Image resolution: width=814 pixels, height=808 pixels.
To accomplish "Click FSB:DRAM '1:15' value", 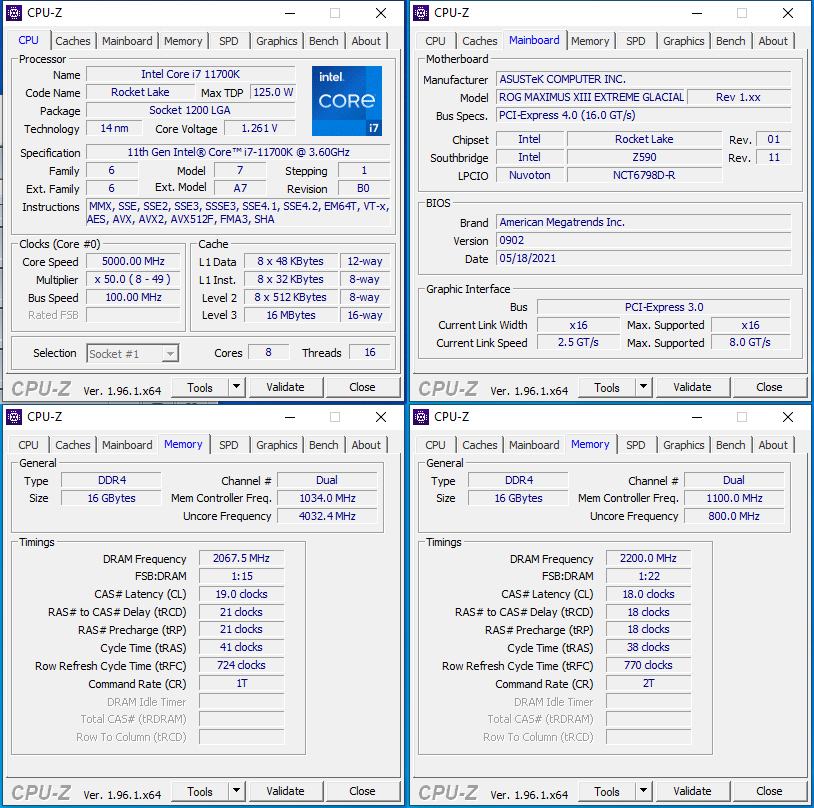I will click(241, 576).
